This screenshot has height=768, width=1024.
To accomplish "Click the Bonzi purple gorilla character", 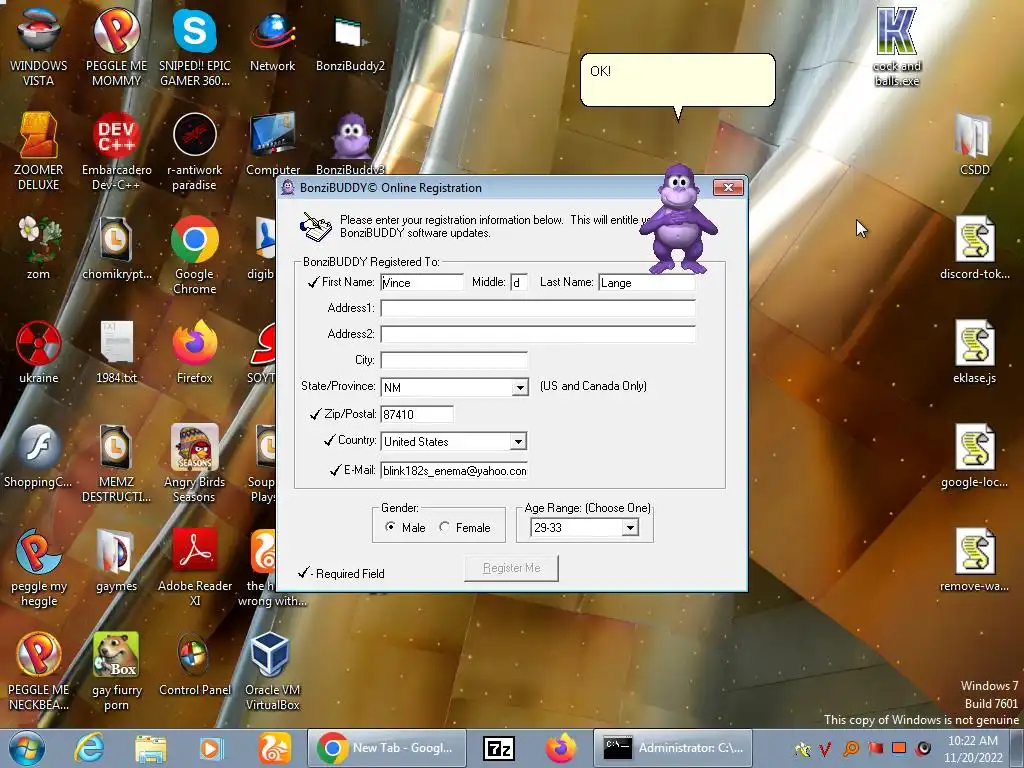I will 678,219.
